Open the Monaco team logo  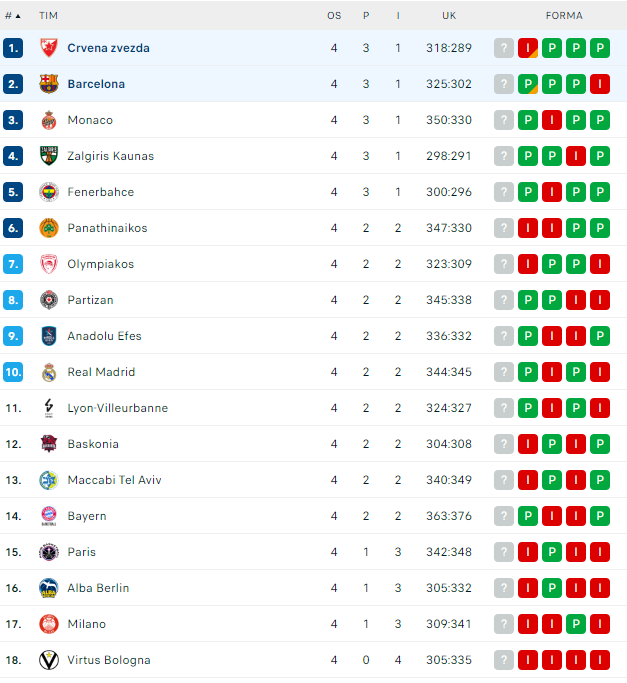point(49,120)
